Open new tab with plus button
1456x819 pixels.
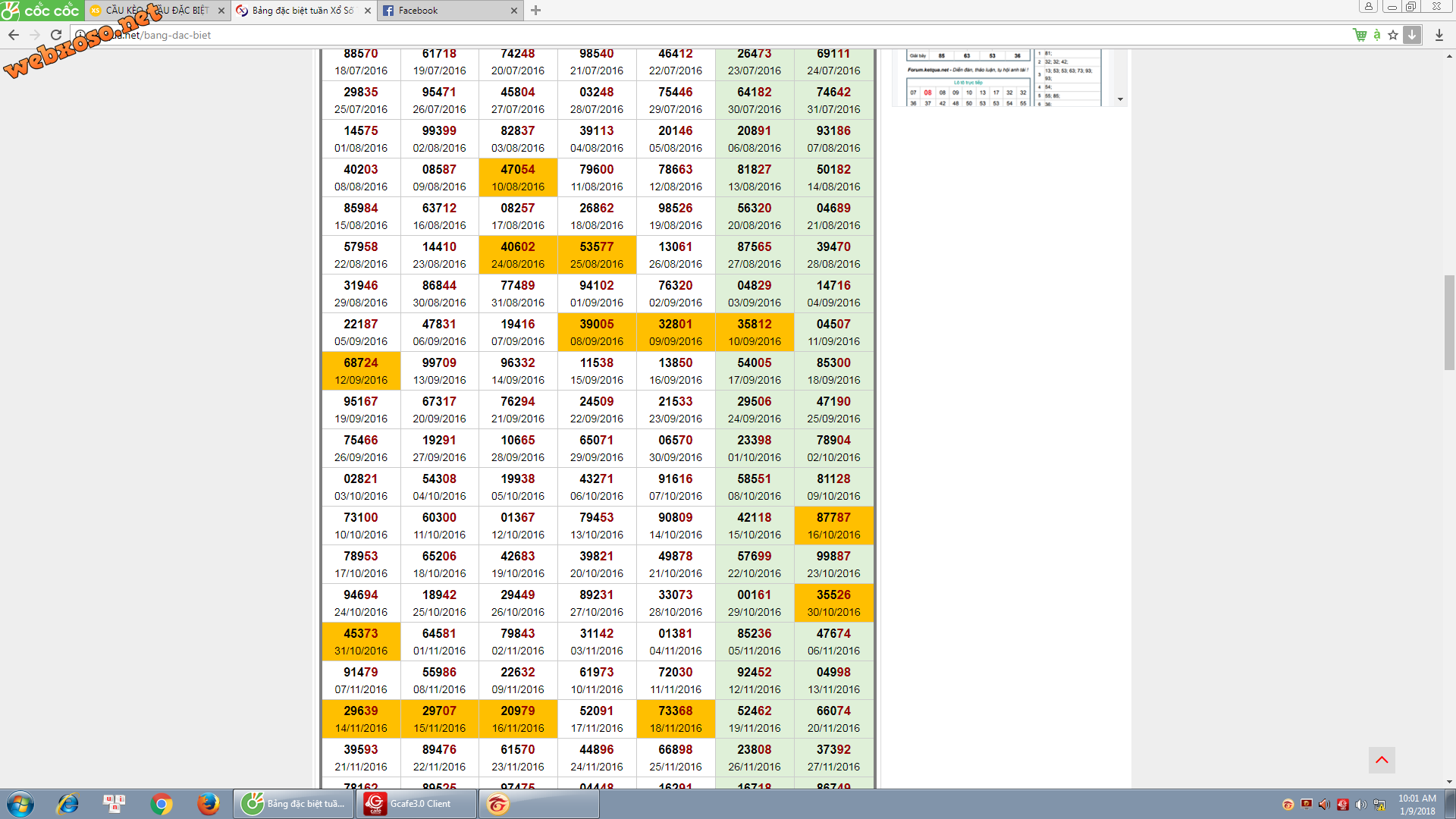[536, 11]
